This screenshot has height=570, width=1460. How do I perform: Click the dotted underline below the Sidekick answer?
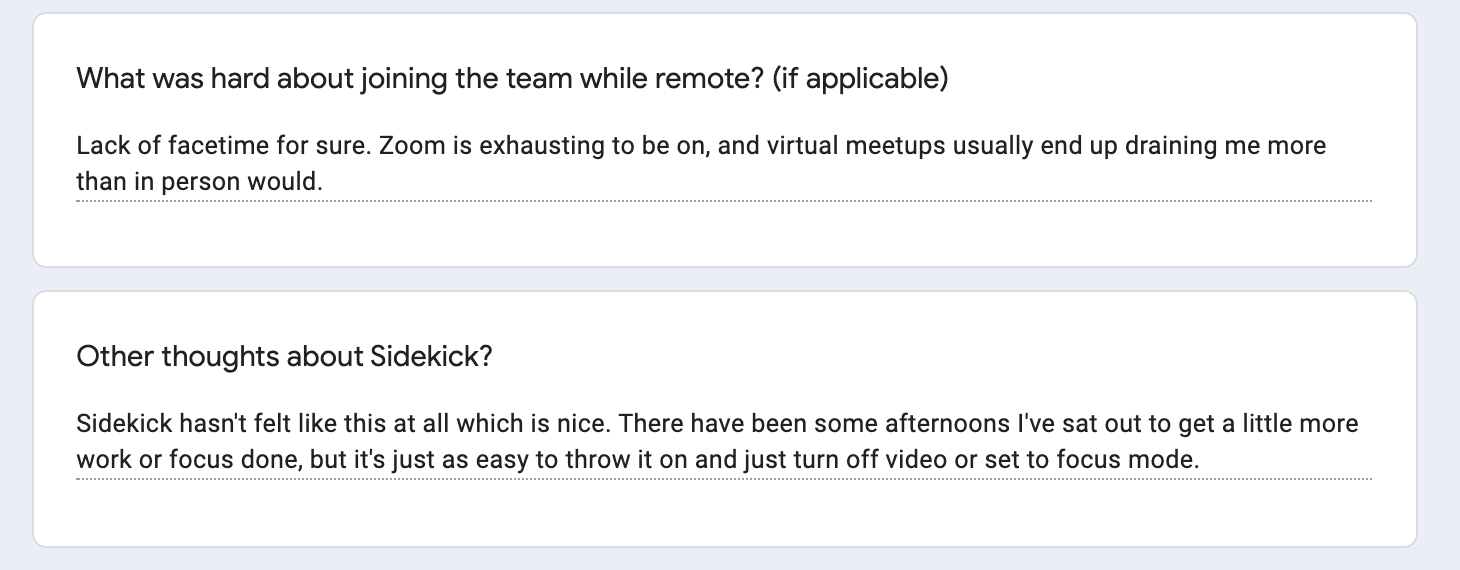pos(724,479)
